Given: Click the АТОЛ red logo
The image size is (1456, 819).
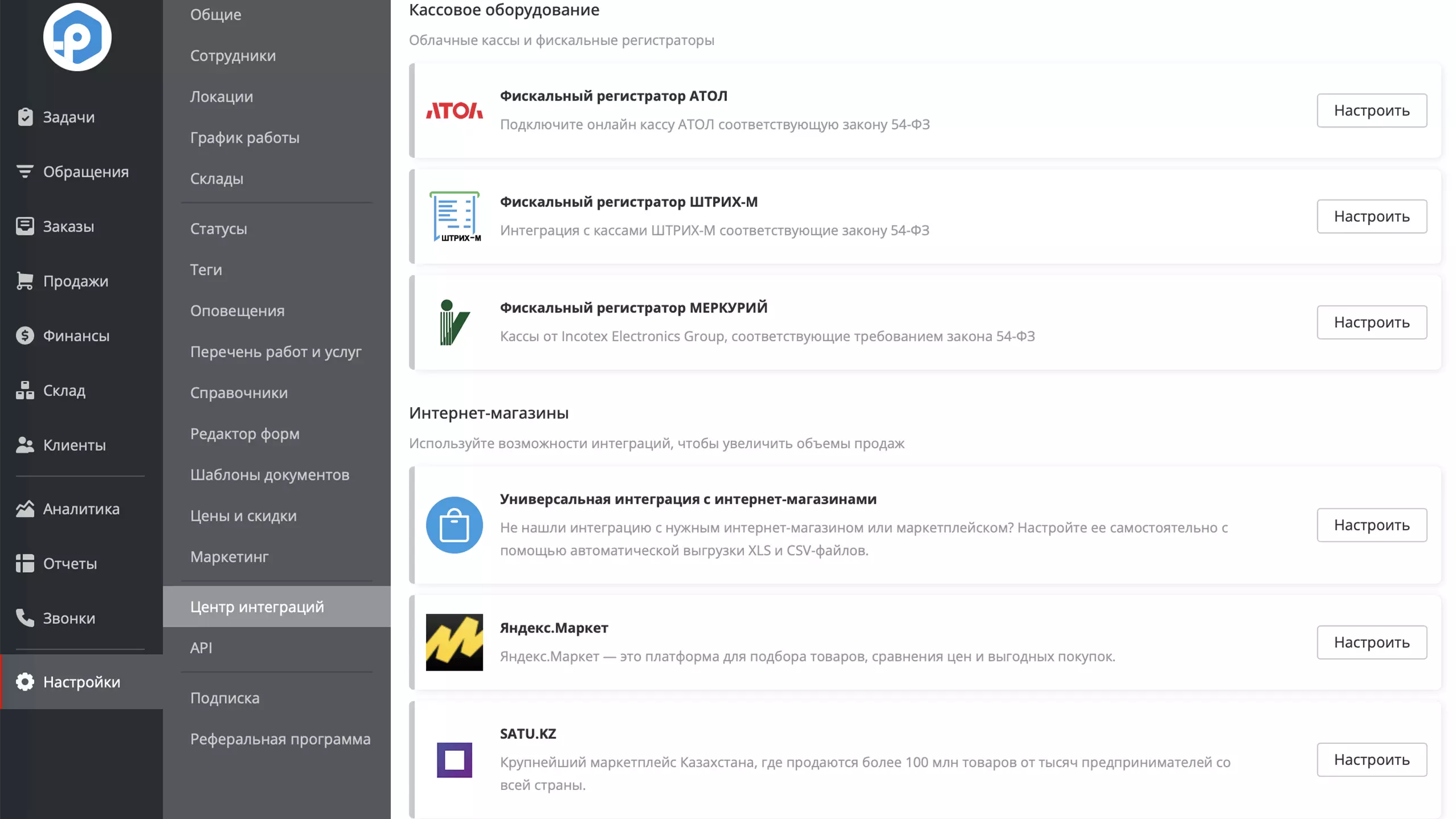Looking at the screenshot, I should click(x=454, y=110).
